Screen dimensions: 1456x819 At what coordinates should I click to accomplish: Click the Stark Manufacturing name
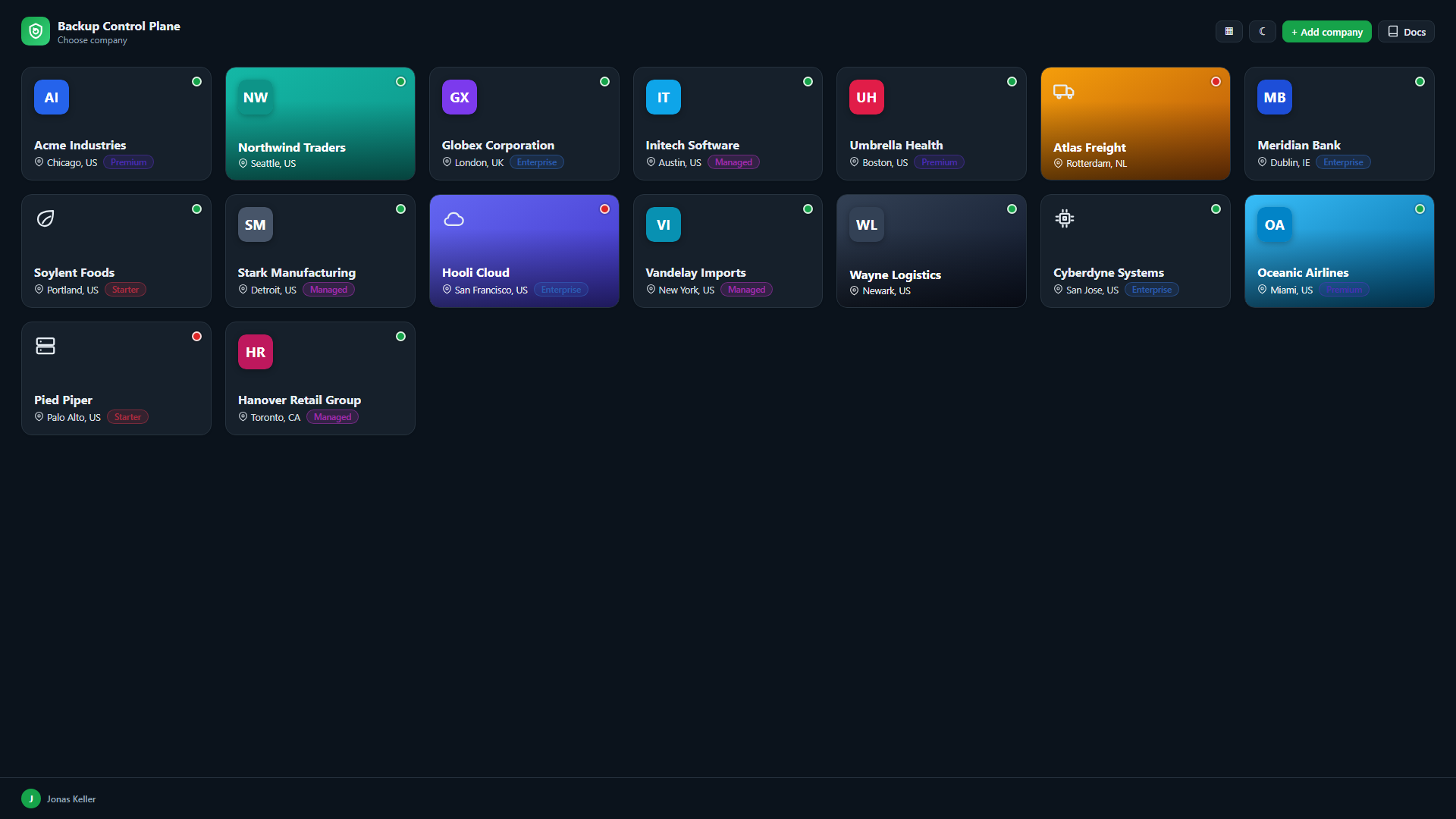[x=297, y=272]
